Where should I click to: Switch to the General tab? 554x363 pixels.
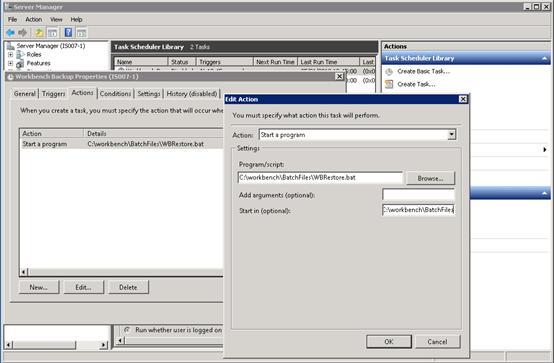[x=25, y=94]
